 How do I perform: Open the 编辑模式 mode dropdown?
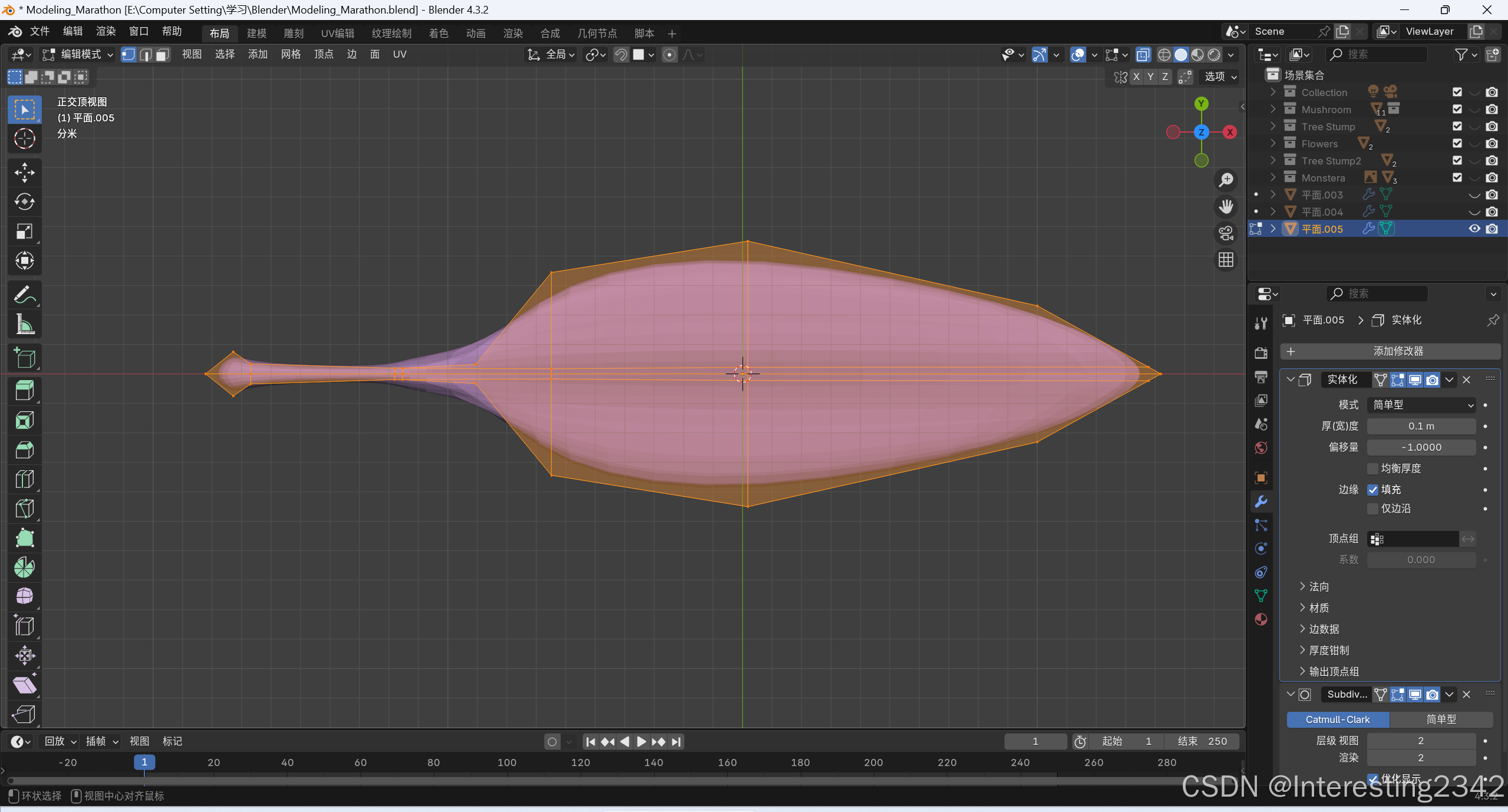click(x=78, y=55)
